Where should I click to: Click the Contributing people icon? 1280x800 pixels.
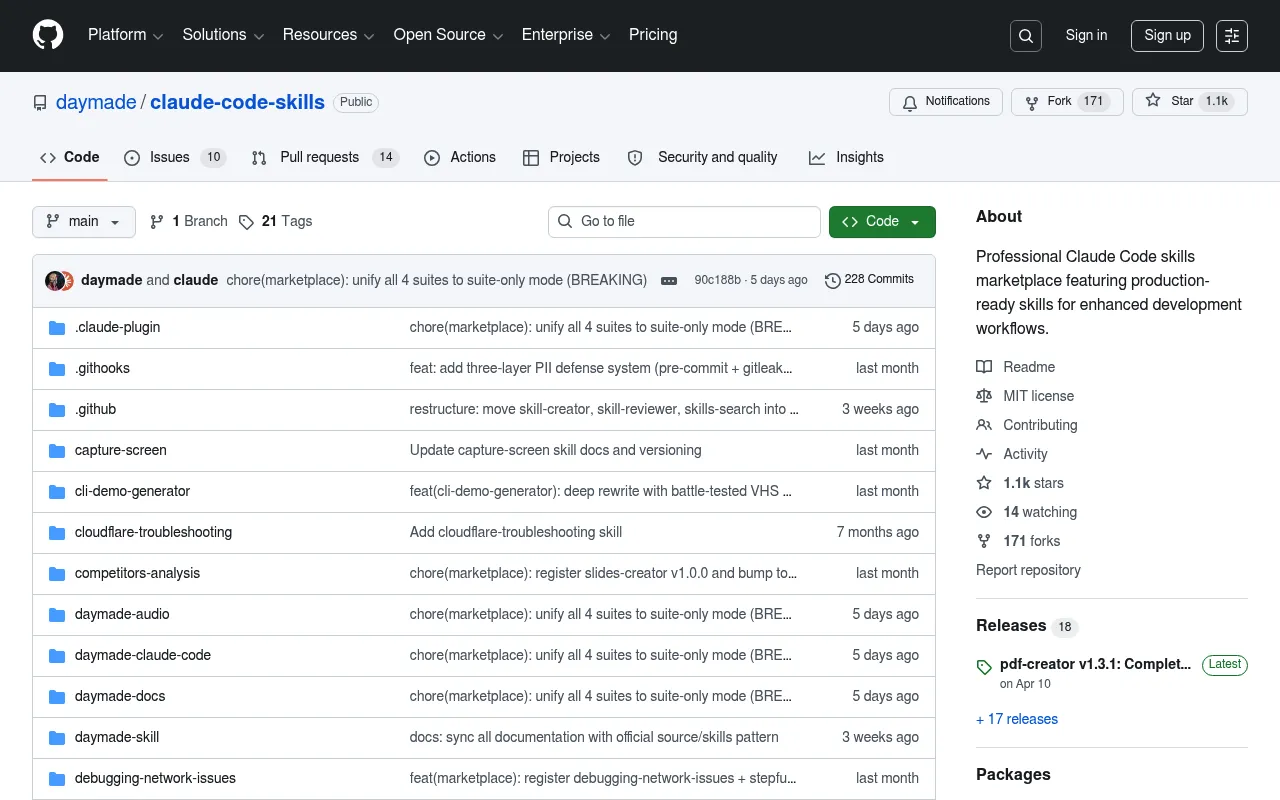click(x=984, y=425)
